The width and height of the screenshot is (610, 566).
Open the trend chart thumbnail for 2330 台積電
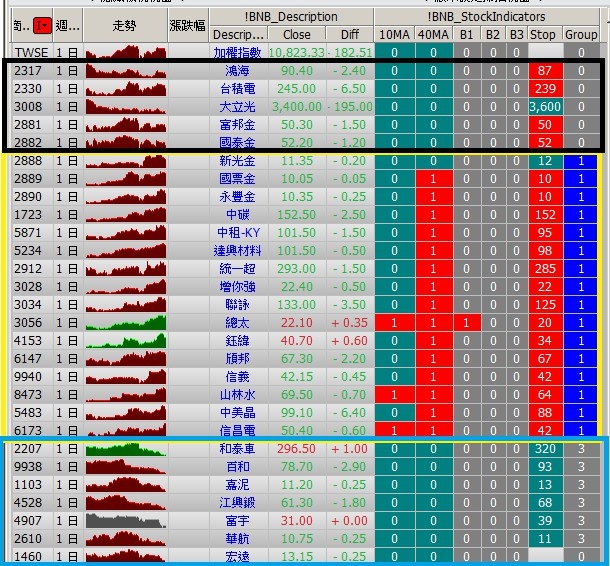coord(126,89)
